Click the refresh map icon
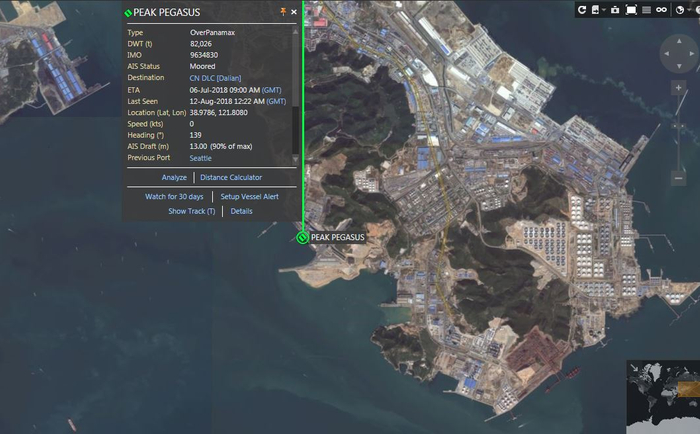The width and height of the screenshot is (700, 434). pyautogui.click(x=583, y=10)
